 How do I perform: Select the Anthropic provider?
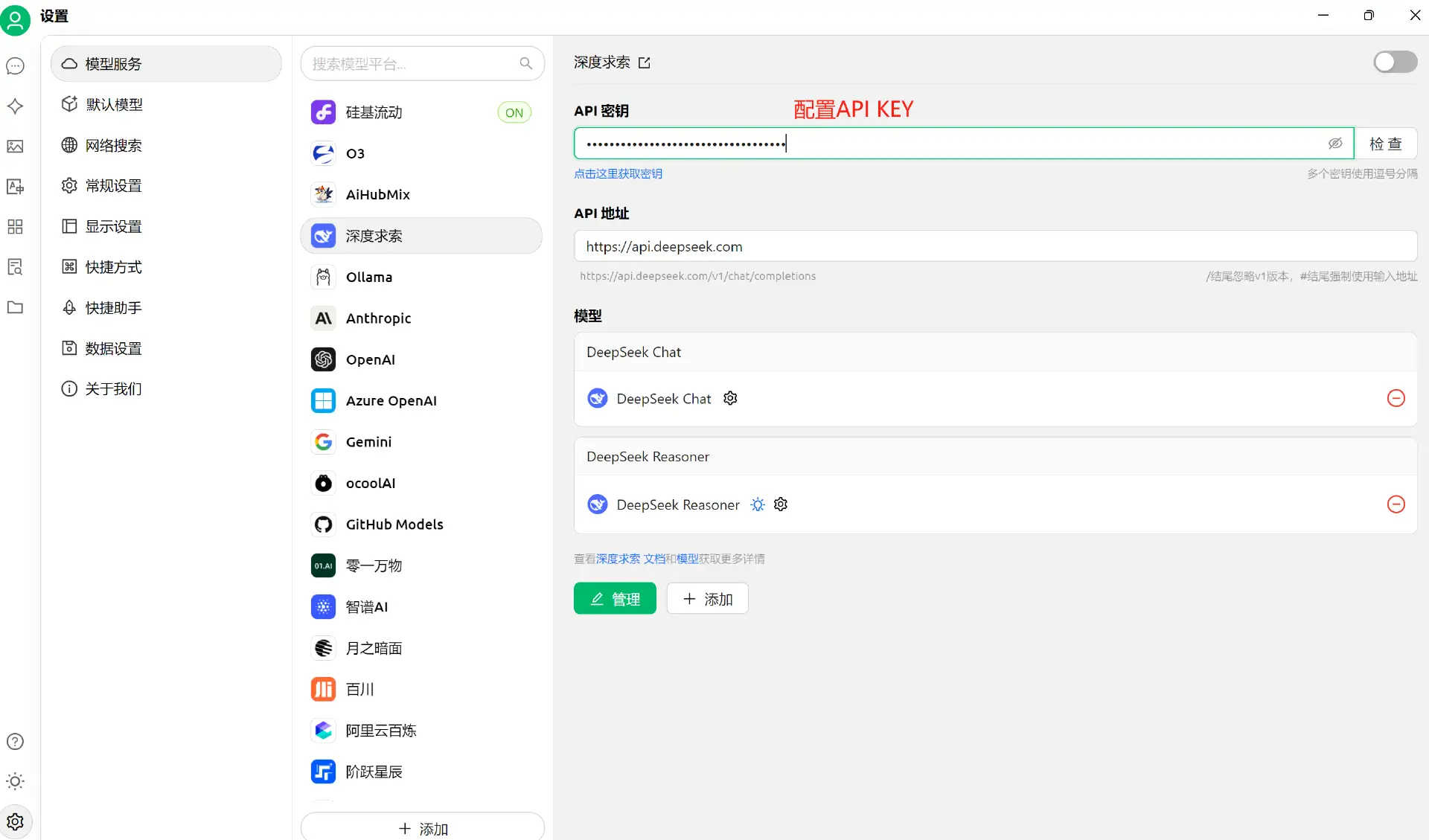[x=421, y=318]
